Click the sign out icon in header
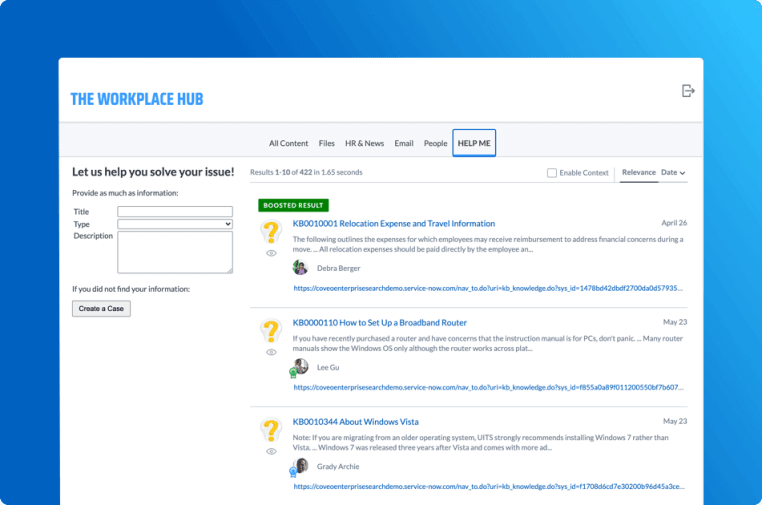The image size is (762, 505). pos(687,91)
